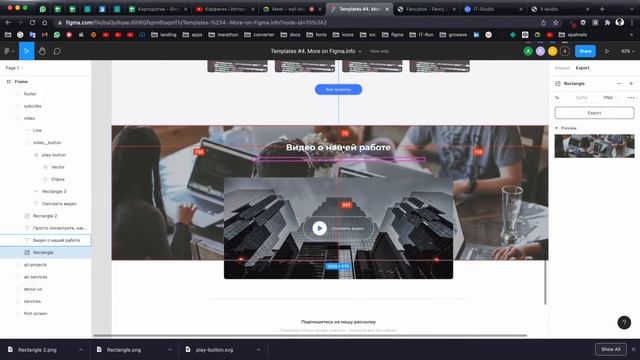Open the play-button.svg download chevron

pyautogui.click(x=258, y=349)
